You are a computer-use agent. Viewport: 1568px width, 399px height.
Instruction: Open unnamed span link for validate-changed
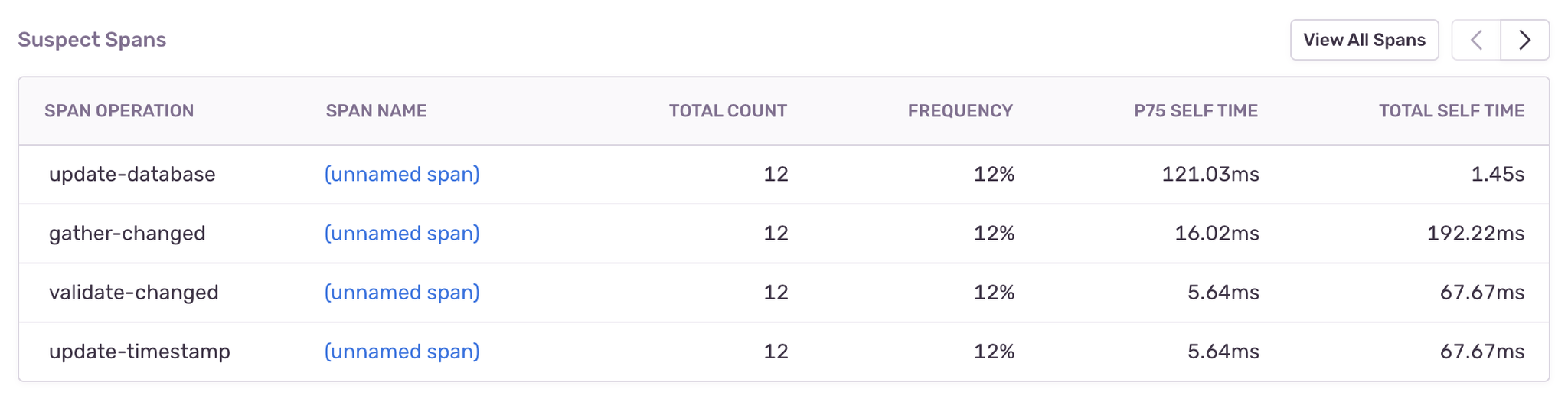click(402, 293)
